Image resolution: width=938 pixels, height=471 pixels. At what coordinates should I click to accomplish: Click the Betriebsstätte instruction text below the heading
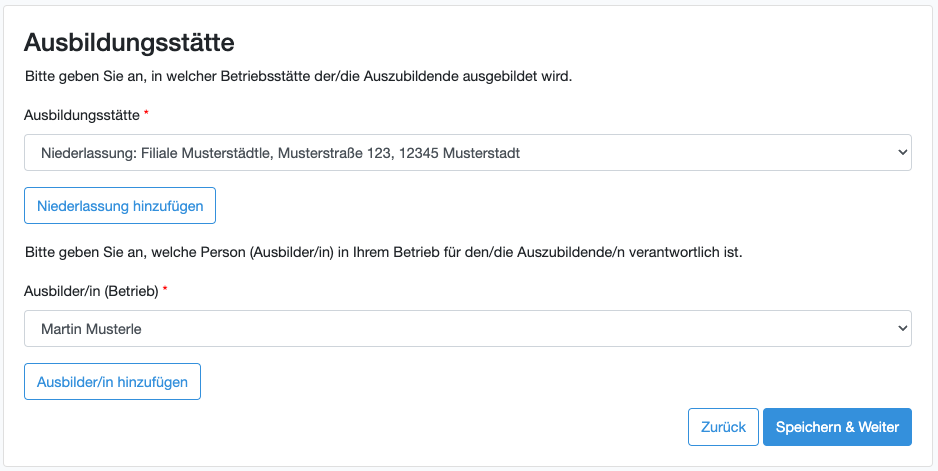(298, 76)
